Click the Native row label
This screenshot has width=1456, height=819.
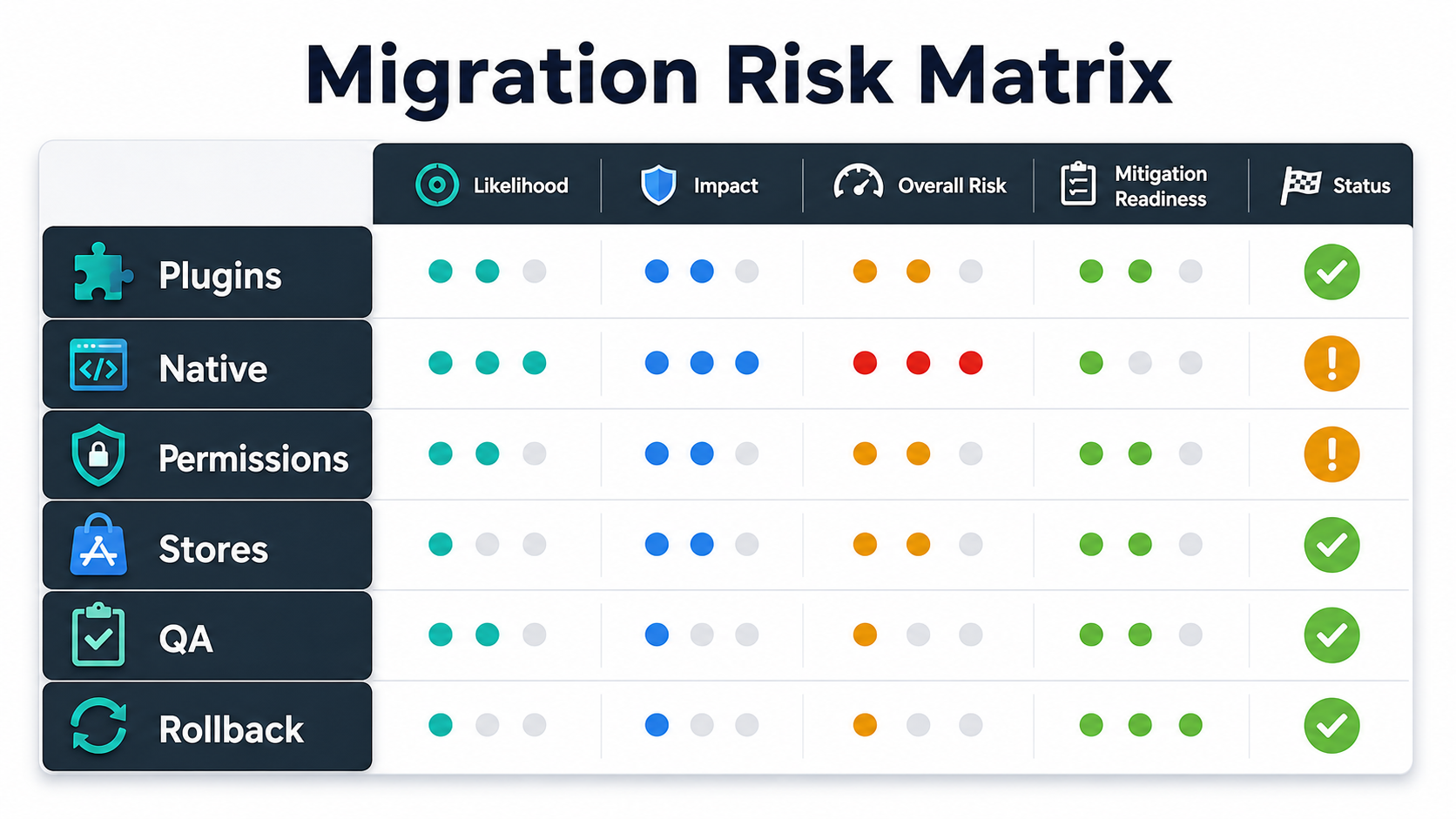(x=213, y=369)
